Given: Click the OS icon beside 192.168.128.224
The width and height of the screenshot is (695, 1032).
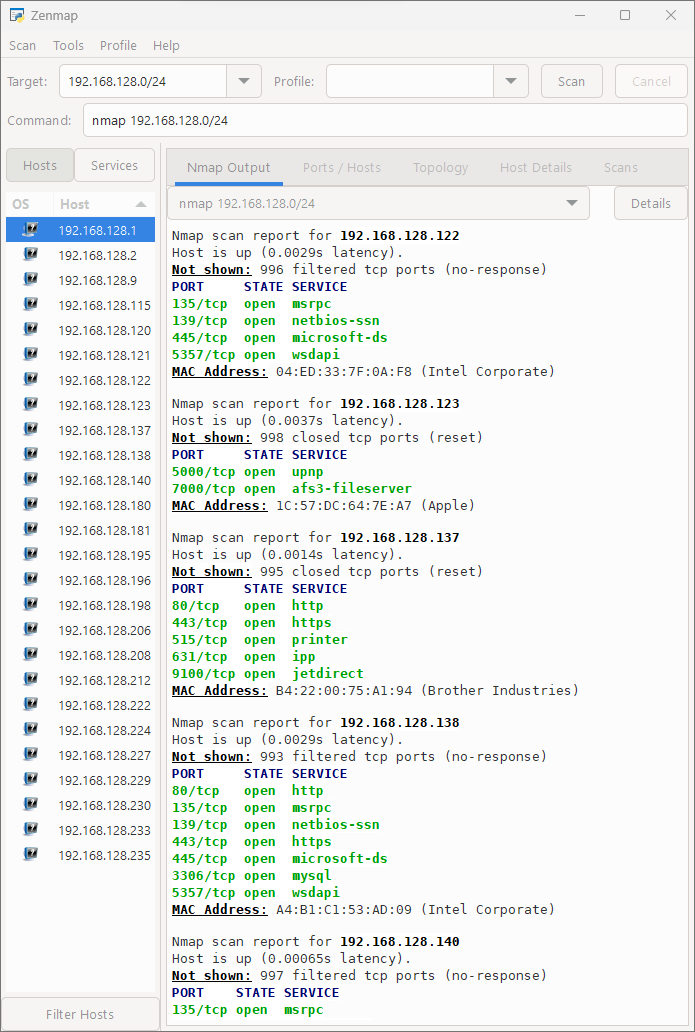Looking at the screenshot, I should (x=30, y=730).
